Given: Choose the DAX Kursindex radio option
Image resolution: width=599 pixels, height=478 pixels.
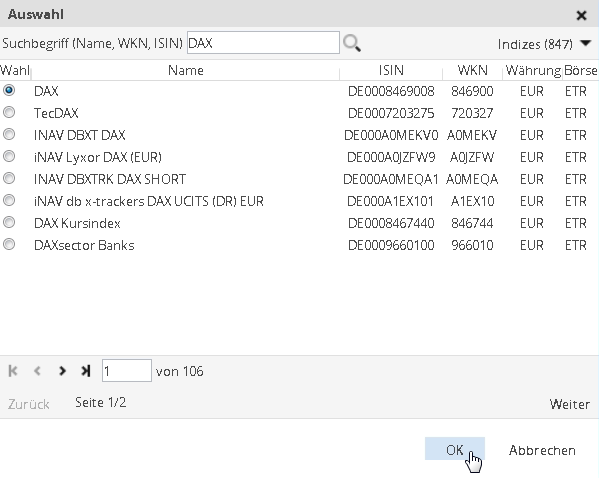Looking at the screenshot, I should point(9,222).
